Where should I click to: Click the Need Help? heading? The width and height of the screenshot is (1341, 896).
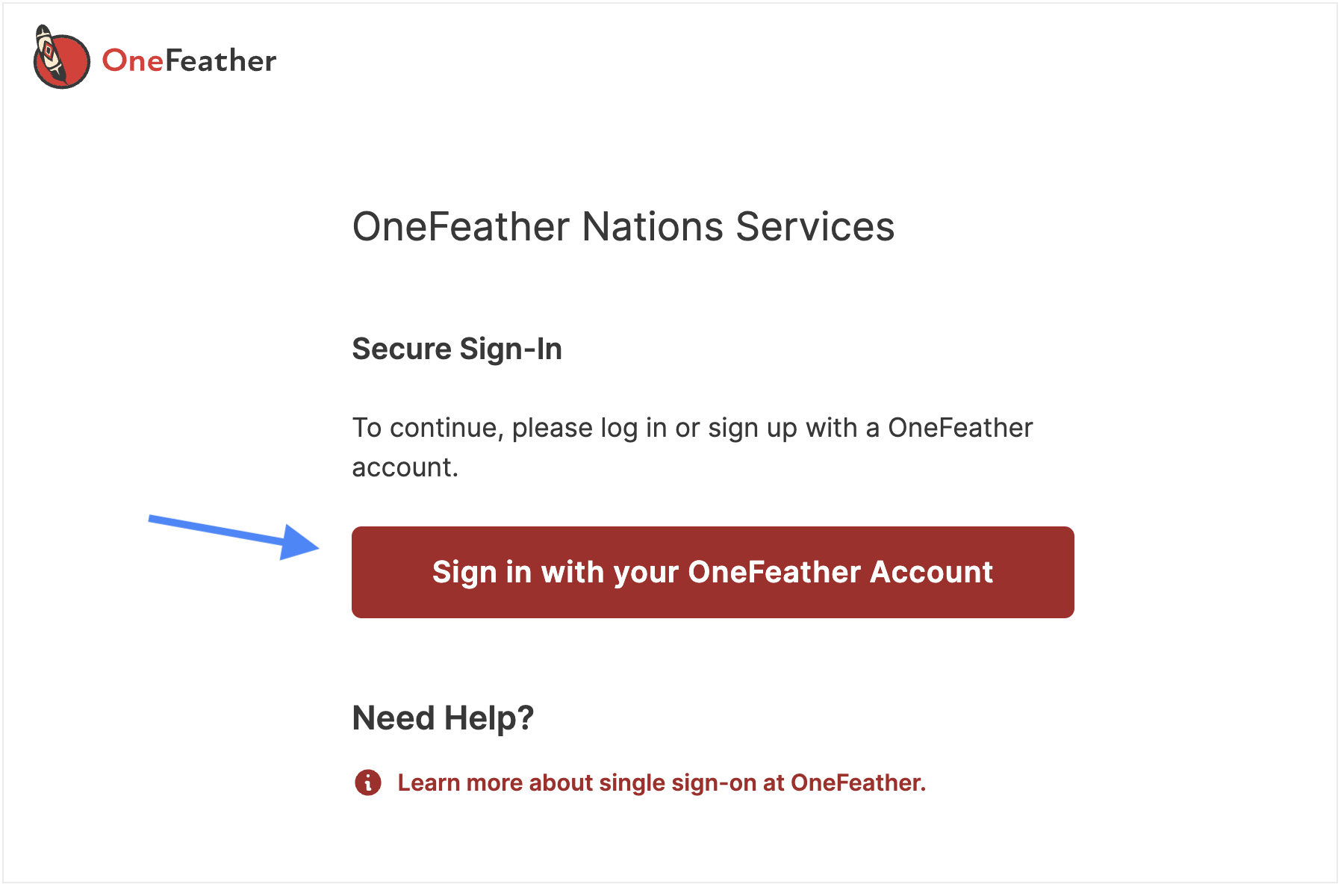(443, 718)
